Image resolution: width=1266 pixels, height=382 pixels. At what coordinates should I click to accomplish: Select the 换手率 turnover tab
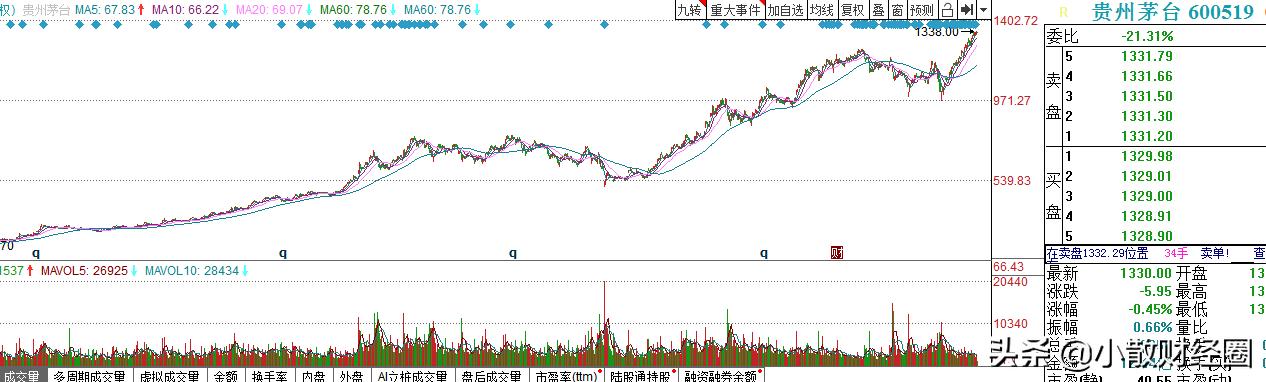point(270,376)
